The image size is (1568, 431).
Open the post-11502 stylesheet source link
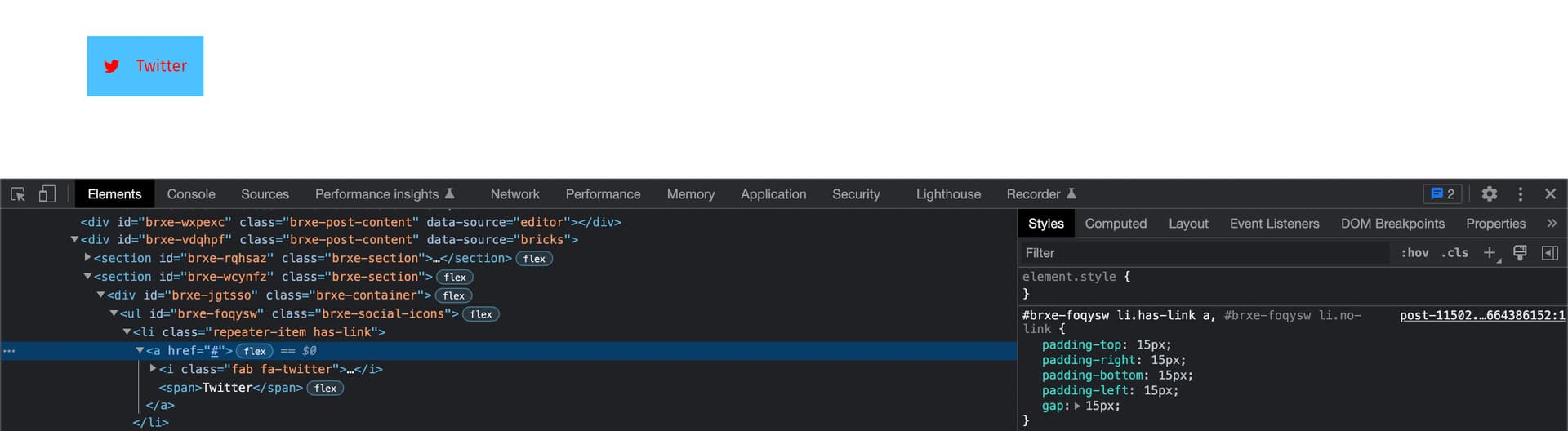(1482, 315)
